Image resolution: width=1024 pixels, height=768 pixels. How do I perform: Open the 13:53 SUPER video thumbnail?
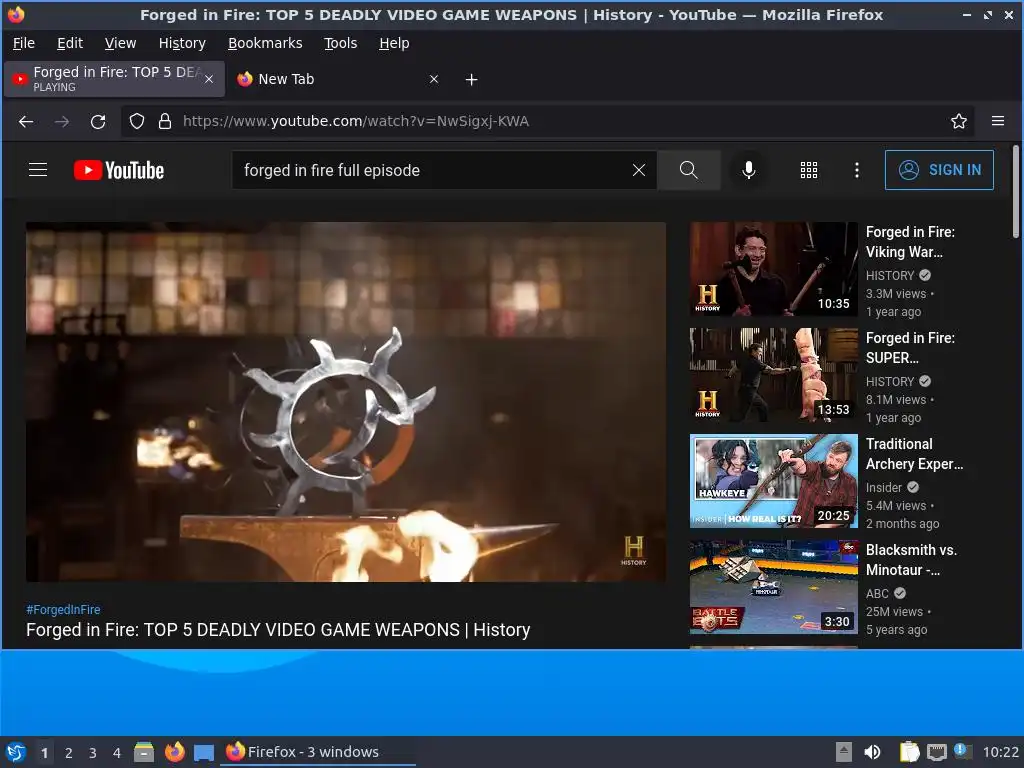pos(774,375)
